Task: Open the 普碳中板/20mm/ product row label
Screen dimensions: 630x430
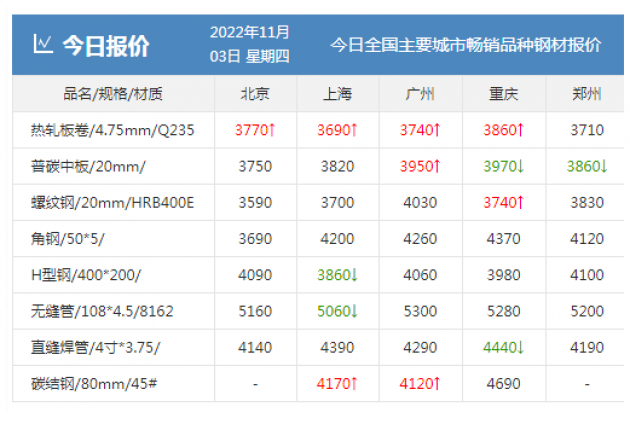Action: click(x=88, y=166)
